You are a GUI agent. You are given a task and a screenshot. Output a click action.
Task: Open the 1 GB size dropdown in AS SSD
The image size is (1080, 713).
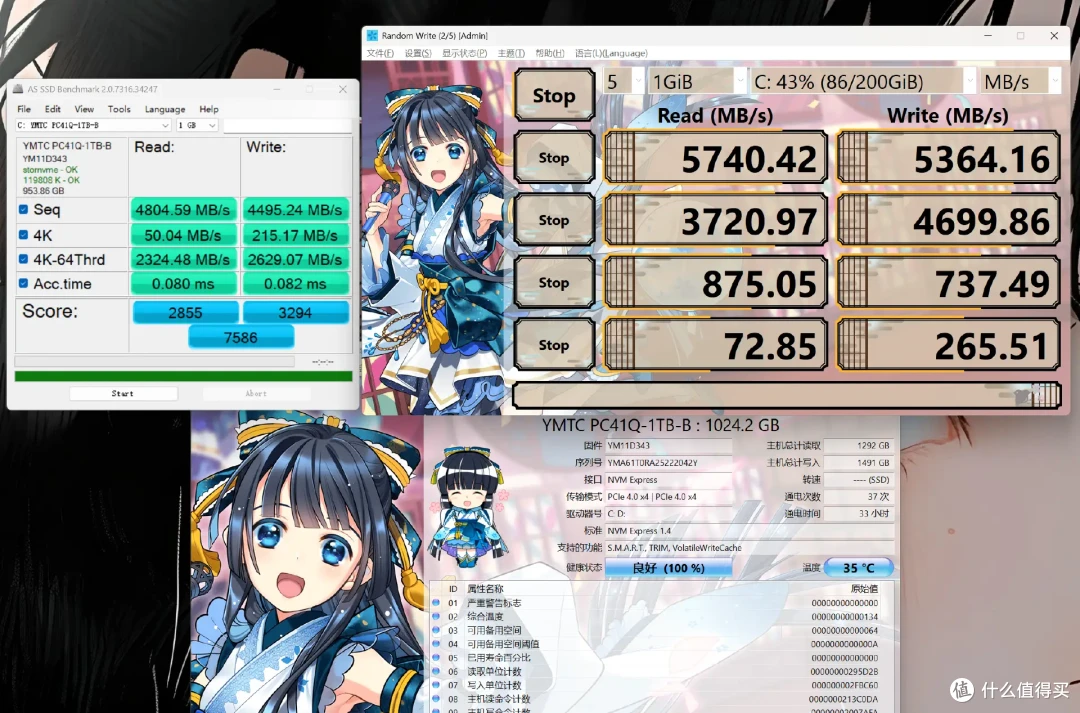pyautogui.click(x=197, y=125)
